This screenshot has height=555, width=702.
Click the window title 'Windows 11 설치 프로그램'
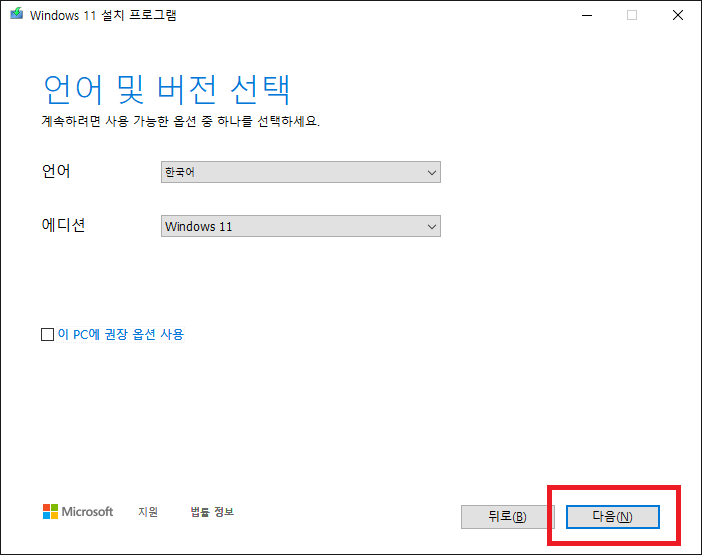pyautogui.click(x=103, y=15)
